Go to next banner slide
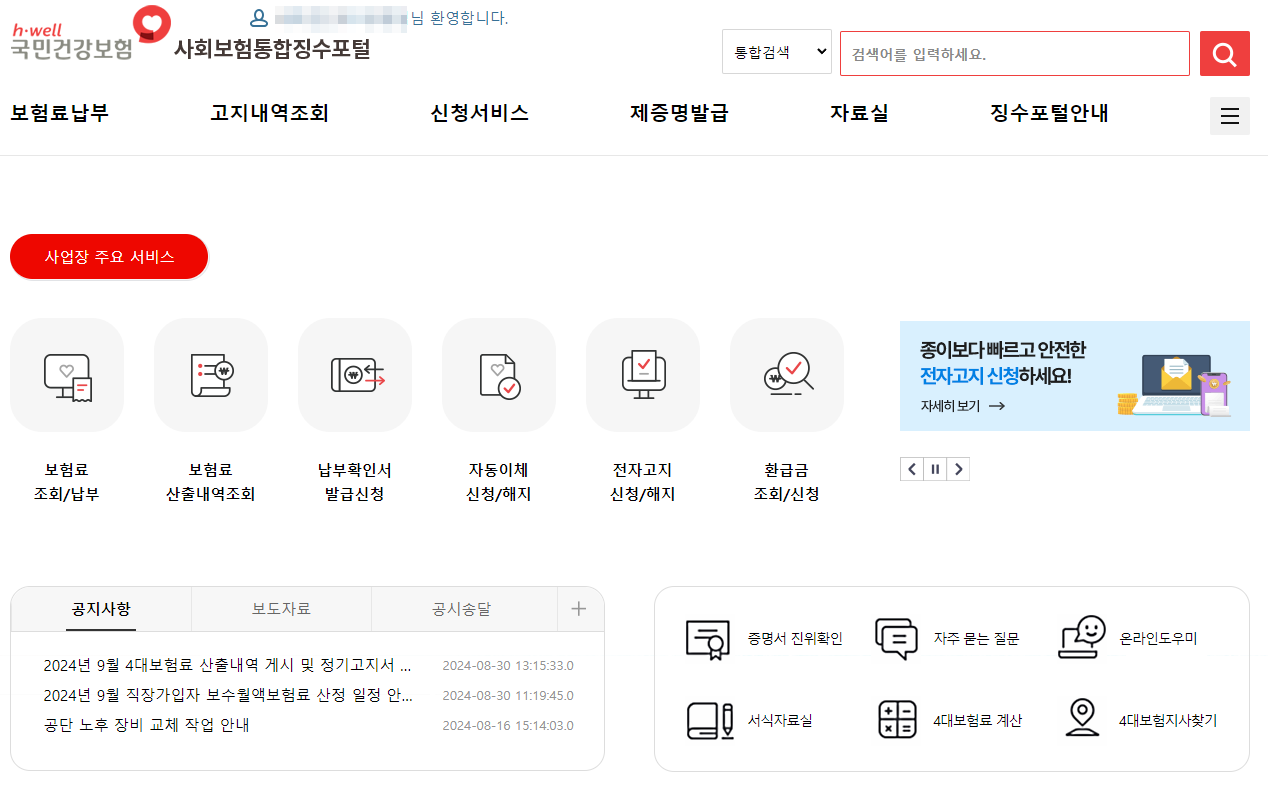 pos(958,469)
